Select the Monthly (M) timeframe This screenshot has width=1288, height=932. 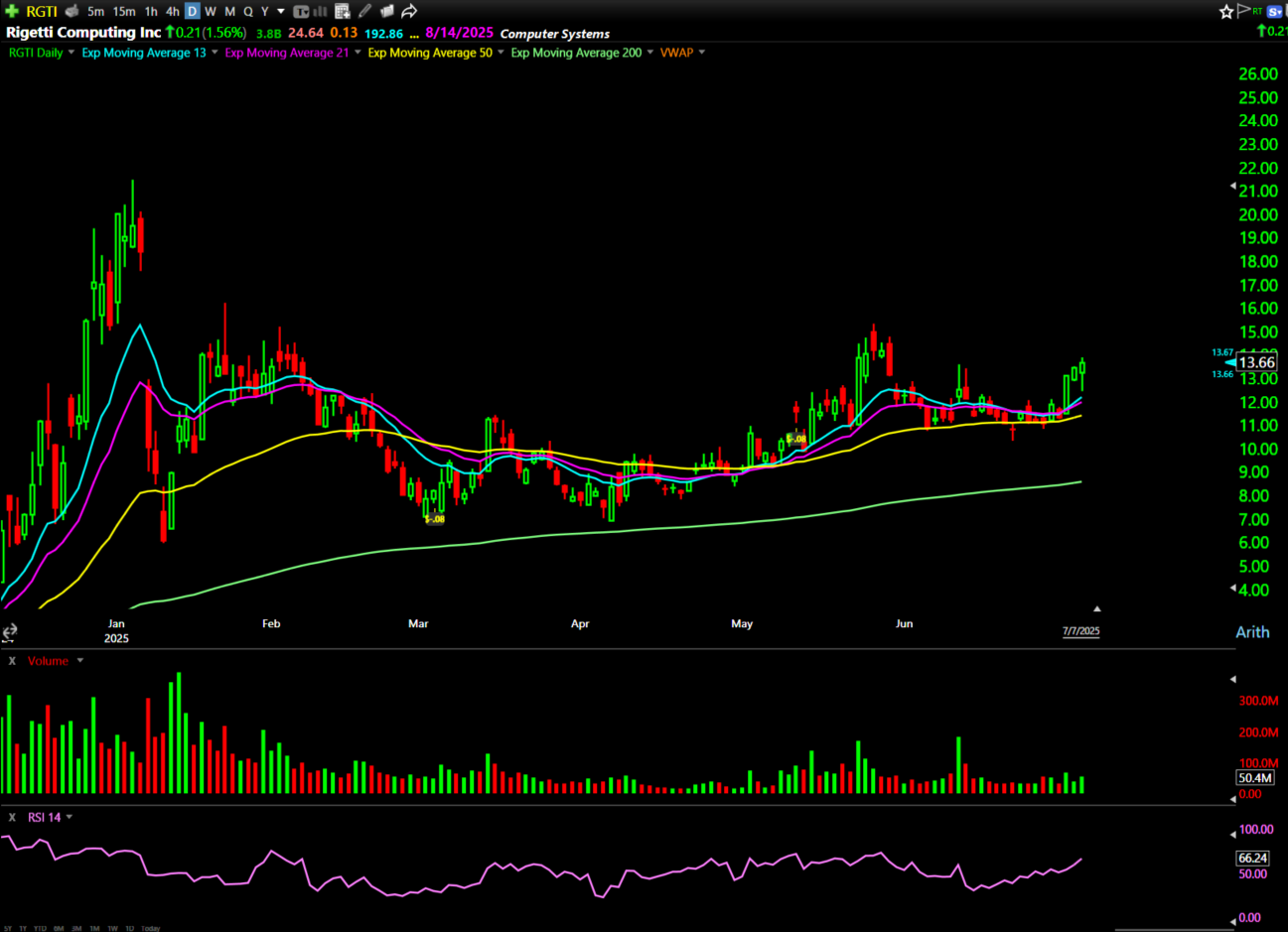click(x=229, y=11)
